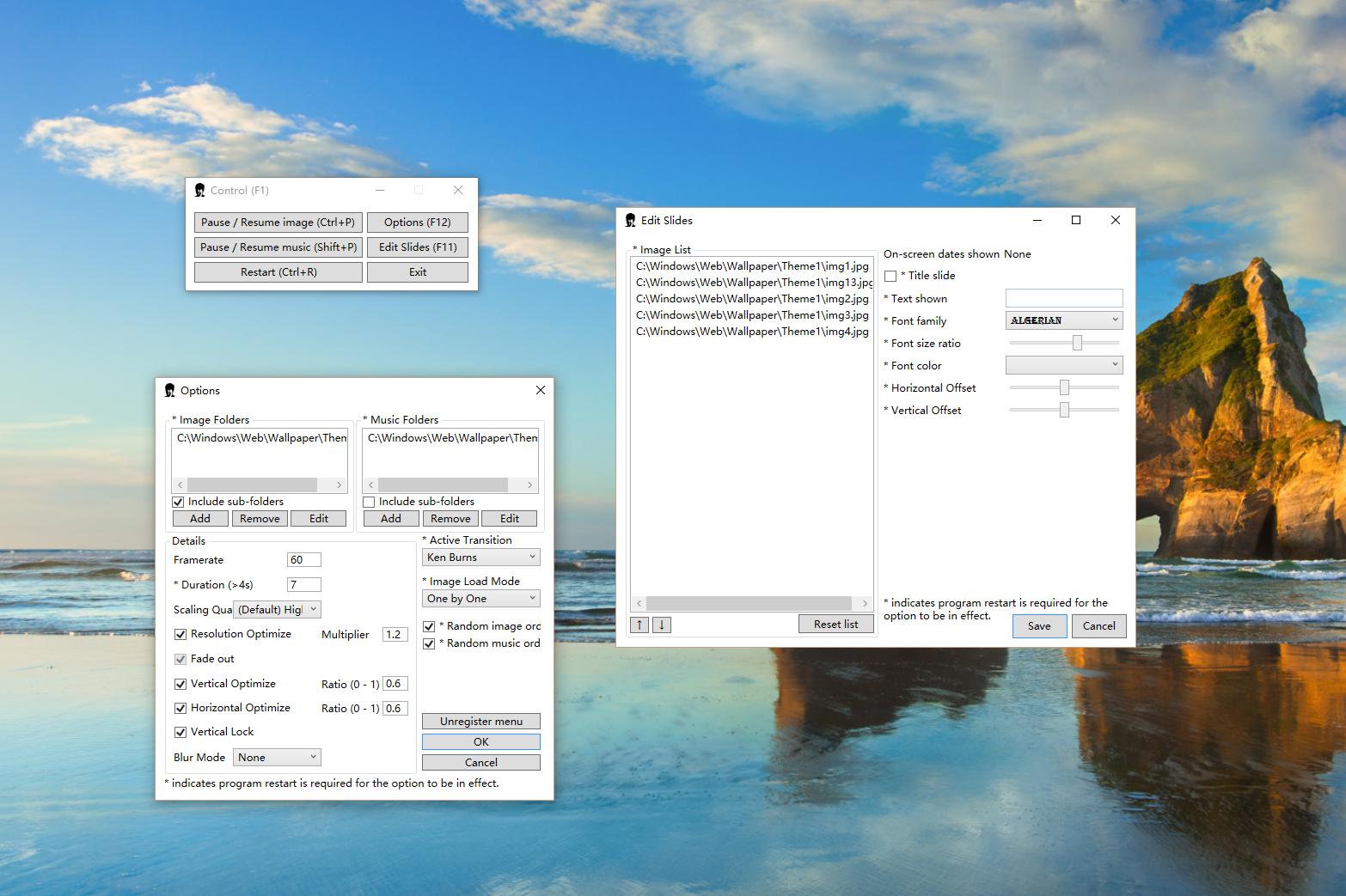Click Edit under Music Folders

(x=510, y=518)
